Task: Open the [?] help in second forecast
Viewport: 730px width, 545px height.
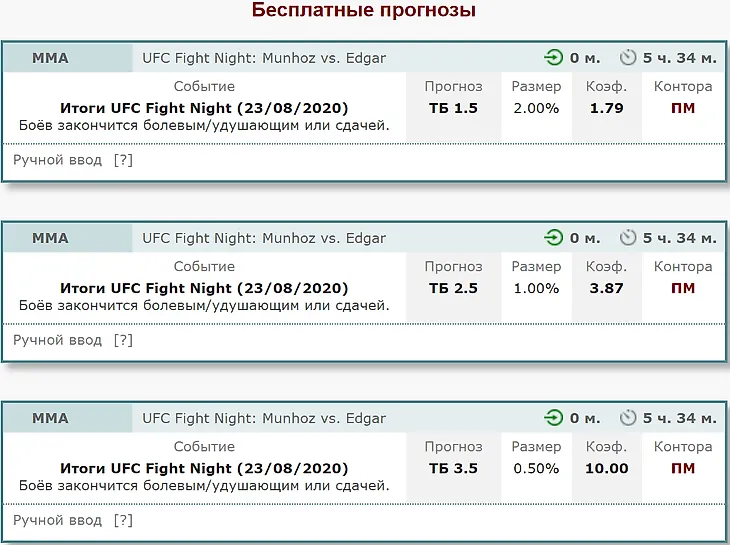Action: click(x=123, y=340)
